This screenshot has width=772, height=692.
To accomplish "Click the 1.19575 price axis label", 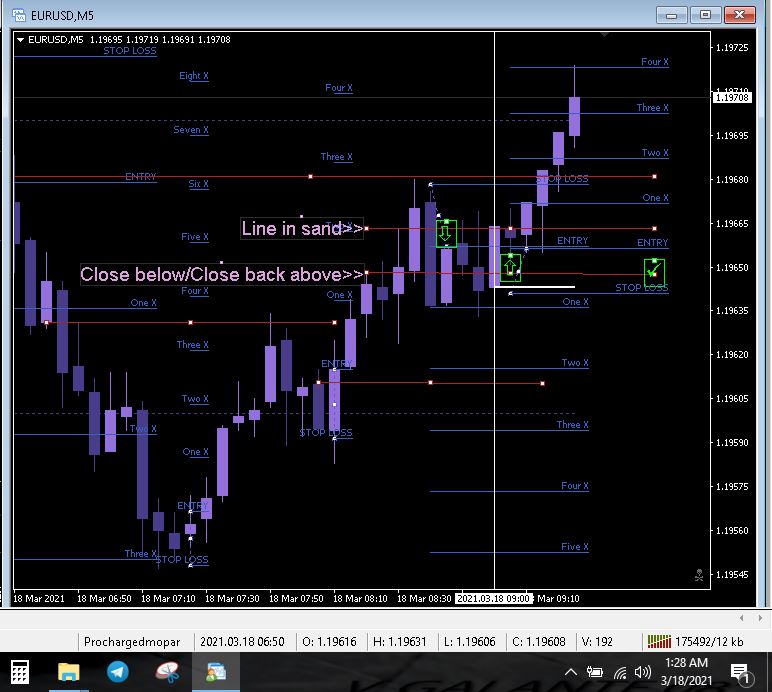I will point(732,487).
